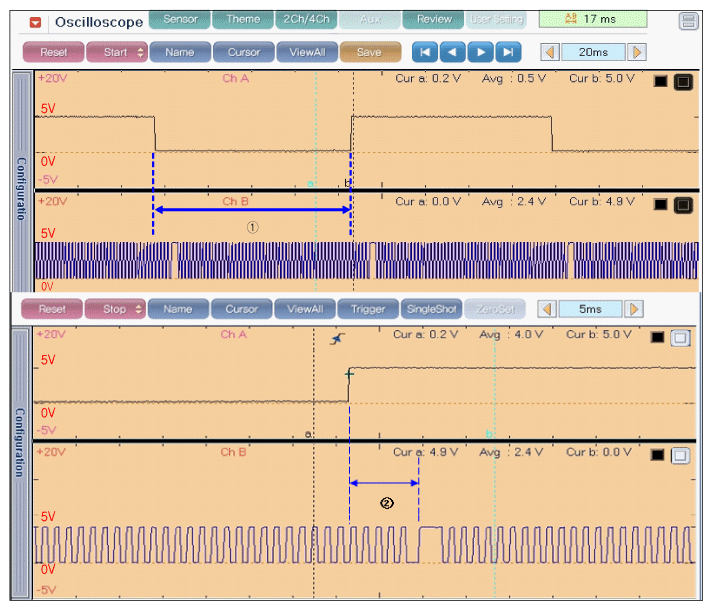712x610 pixels.
Task: Click the 'Avg : 4.0 V' readout
Action: pos(511,335)
